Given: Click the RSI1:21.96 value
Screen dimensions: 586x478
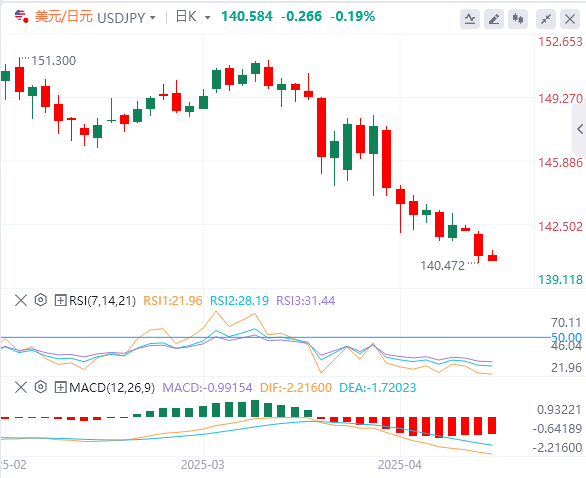Looking at the screenshot, I should tap(173, 300).
